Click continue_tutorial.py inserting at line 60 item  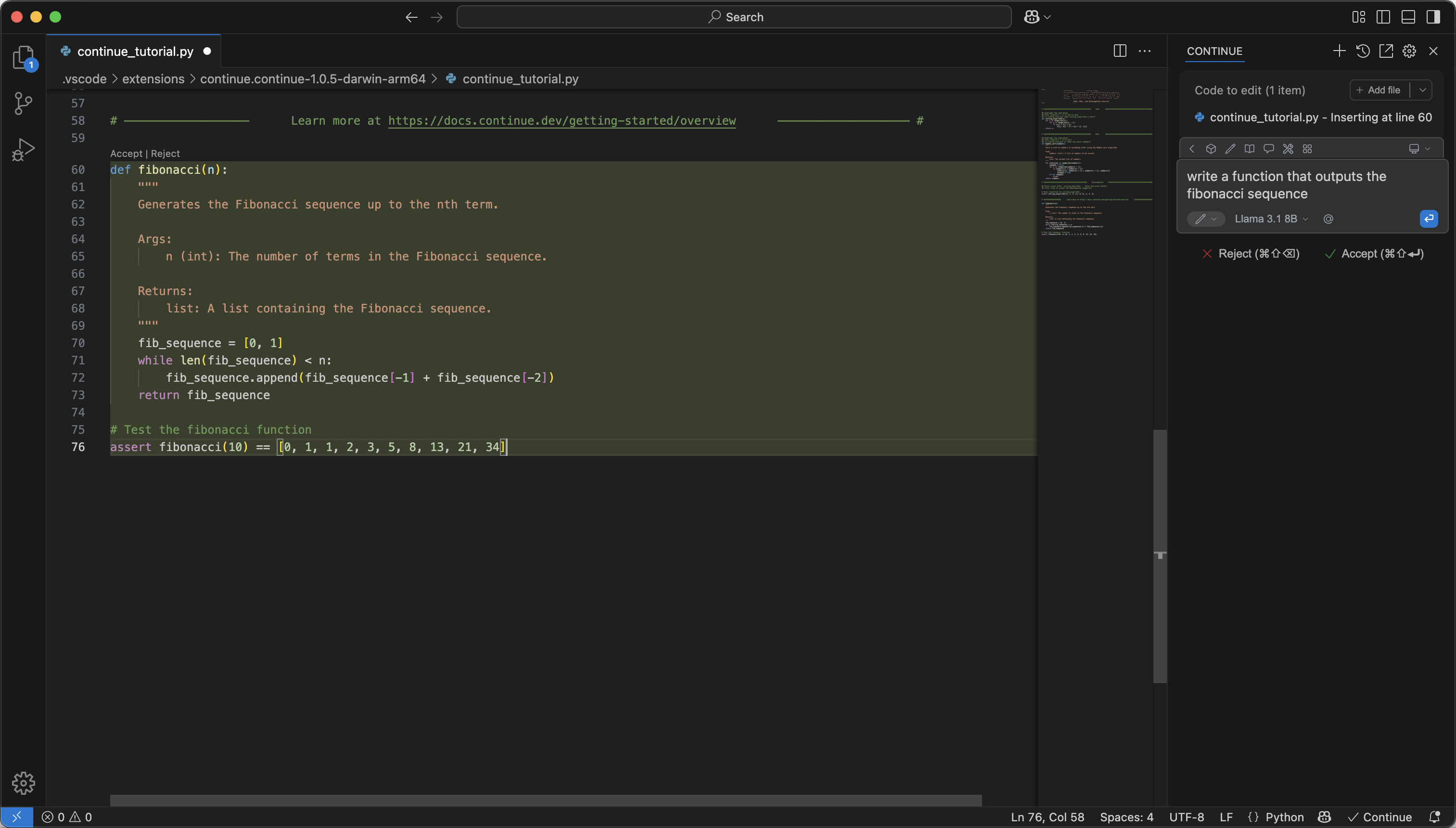(x=1313, y=117)
